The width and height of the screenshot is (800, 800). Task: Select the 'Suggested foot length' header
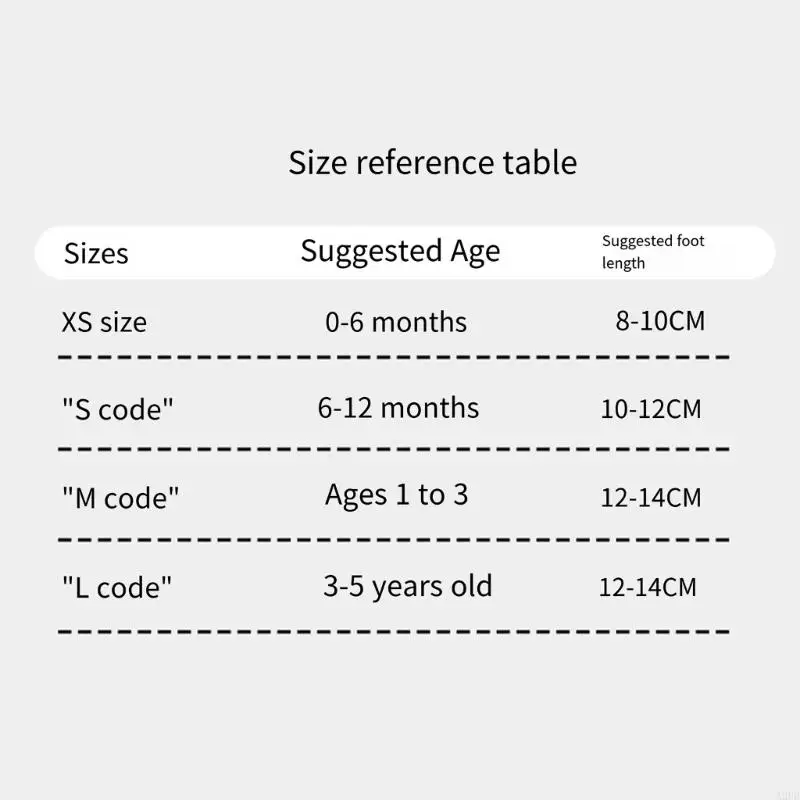653,252
